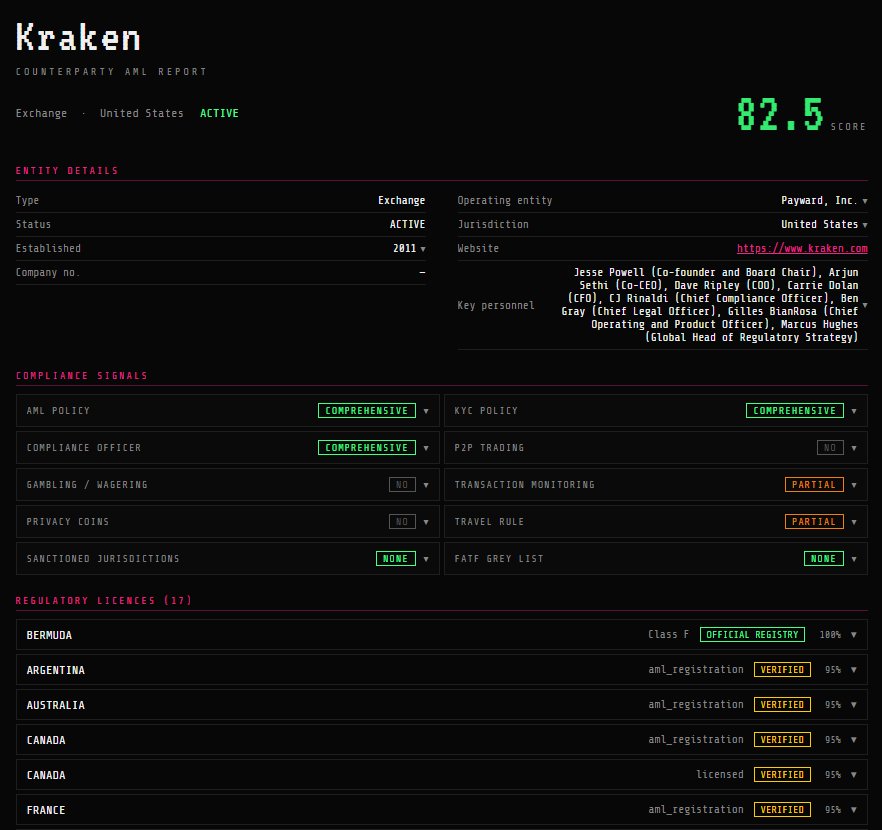
Task: Click the Sanctioned Jurisdictions NONE badge
Action: click(395, 558)
